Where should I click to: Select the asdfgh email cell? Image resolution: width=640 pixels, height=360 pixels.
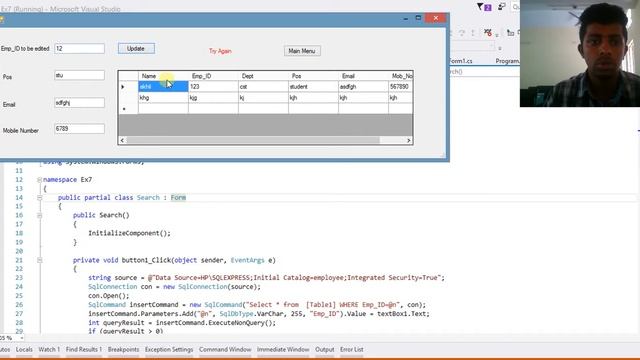pyautogui.click(x=363, y=87)
